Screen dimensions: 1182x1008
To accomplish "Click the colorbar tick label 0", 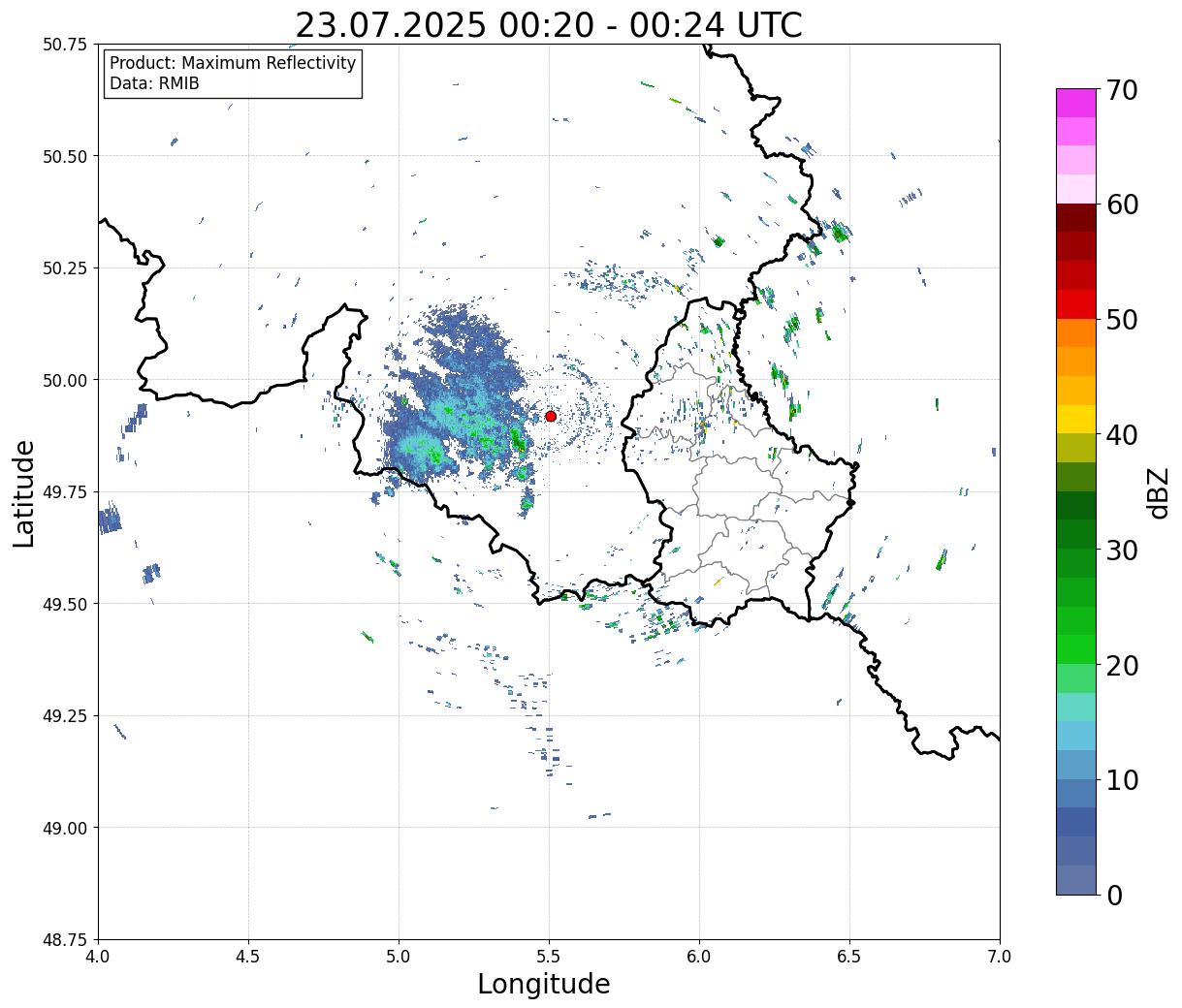I will pos(1114,896).
